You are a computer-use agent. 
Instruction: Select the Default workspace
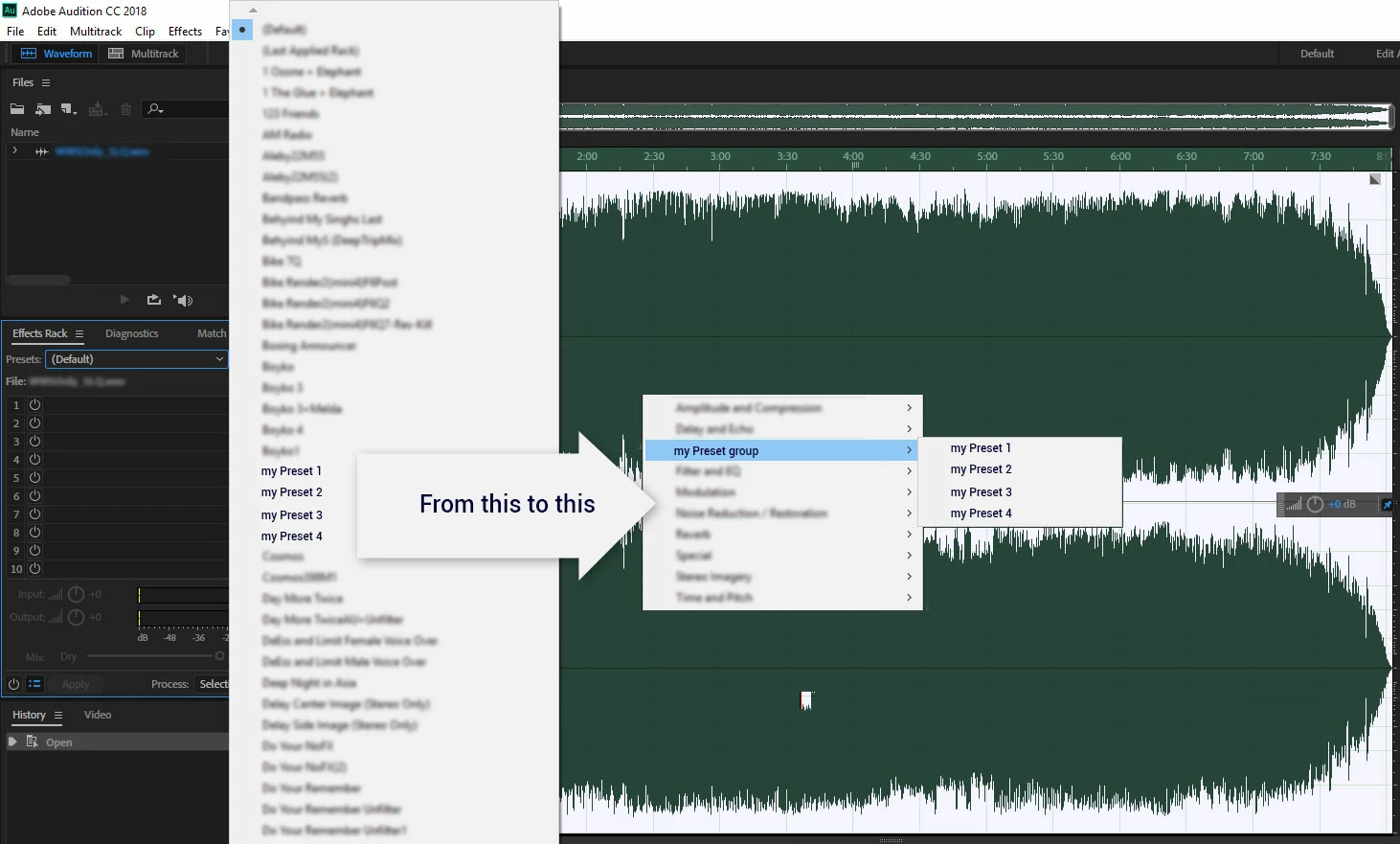pyautogui.click(x=1317, y=54)
